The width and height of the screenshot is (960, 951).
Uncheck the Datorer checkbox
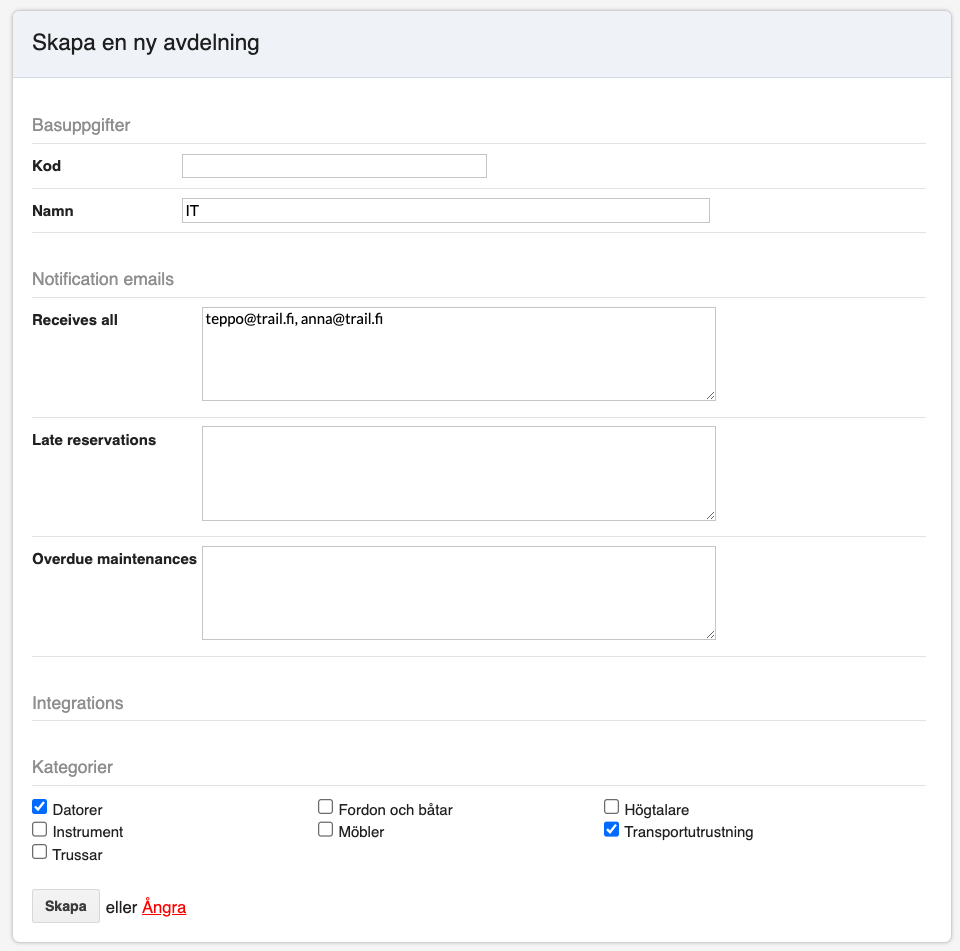[40, 807]
